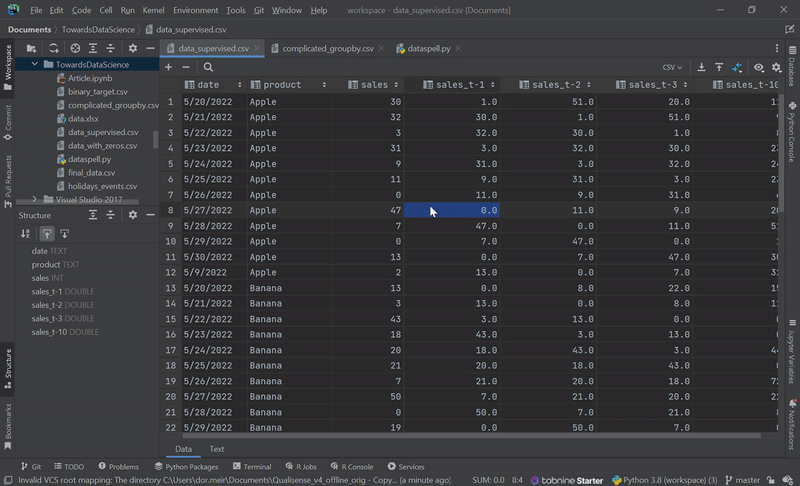This screenshot has width=800, height=486.
Task: Switch to the complicated_groupby.csv tab
Action: click(x=327, y=48)
